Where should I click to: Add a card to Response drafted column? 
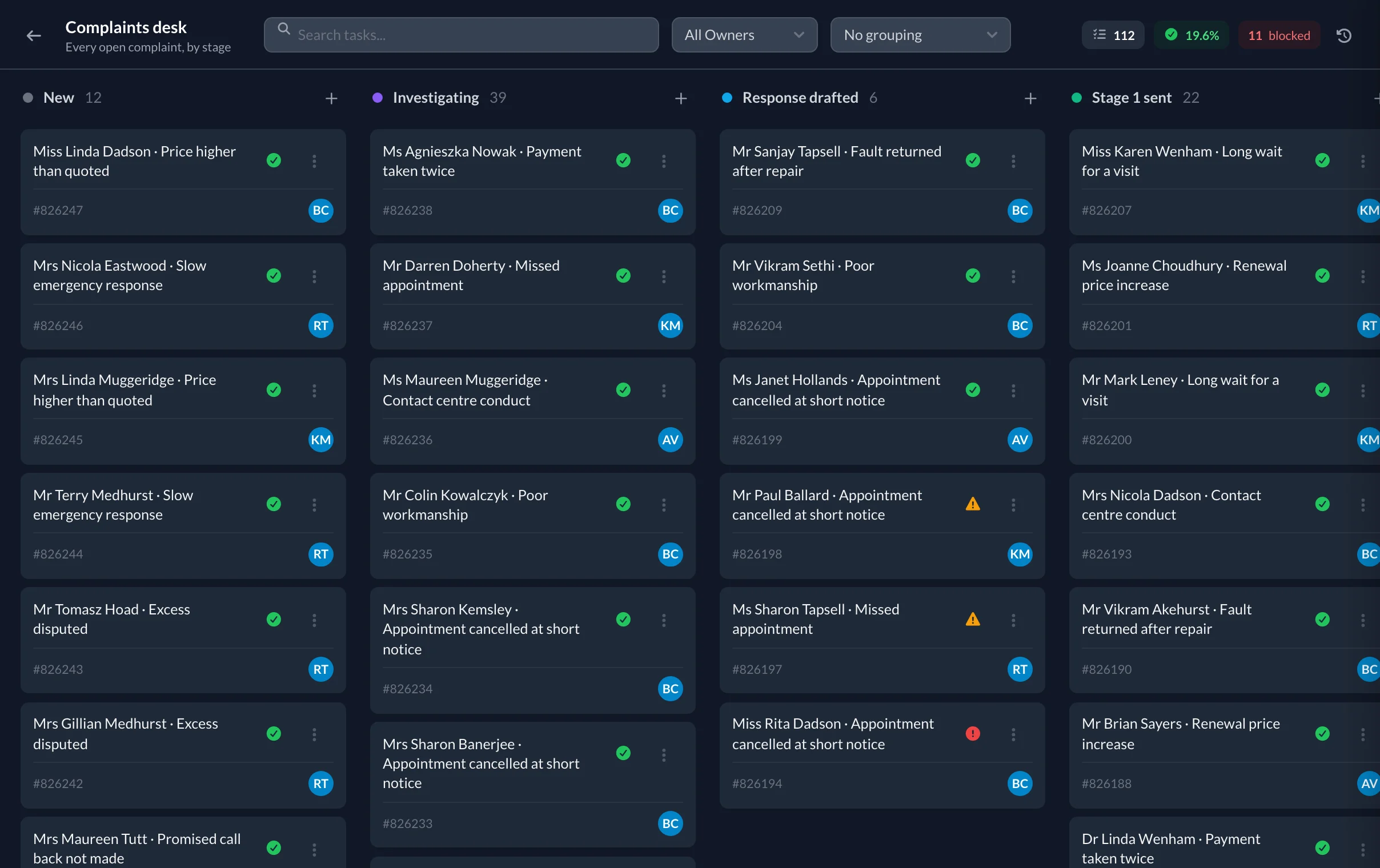(x=1030, y=99)
